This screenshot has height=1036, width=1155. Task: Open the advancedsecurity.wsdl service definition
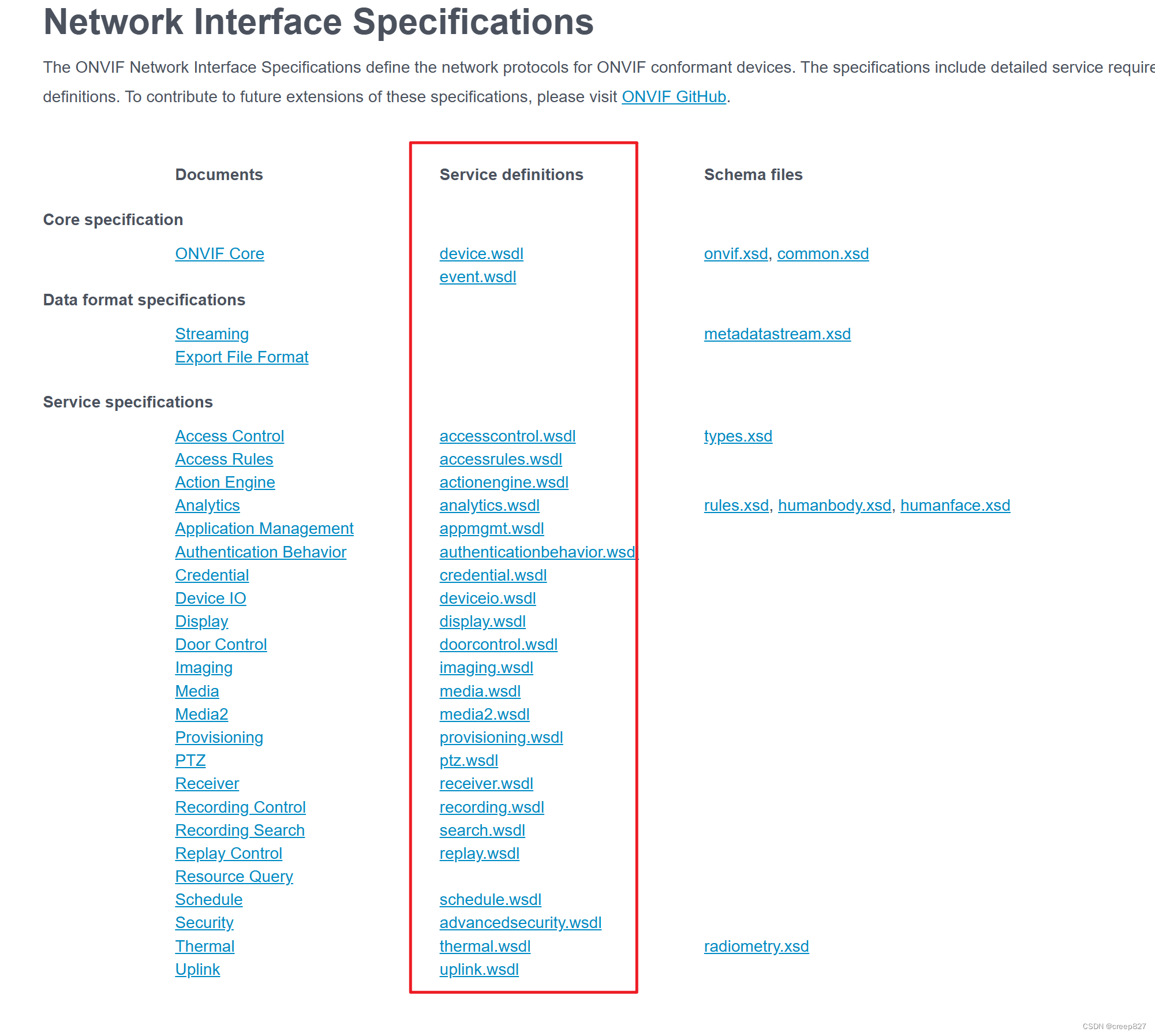[521, 922]
